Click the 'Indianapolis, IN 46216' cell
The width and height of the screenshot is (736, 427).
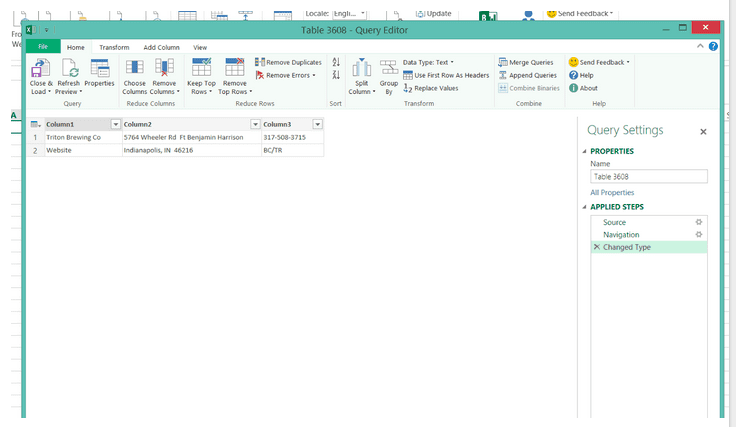[x=192, y=150]
